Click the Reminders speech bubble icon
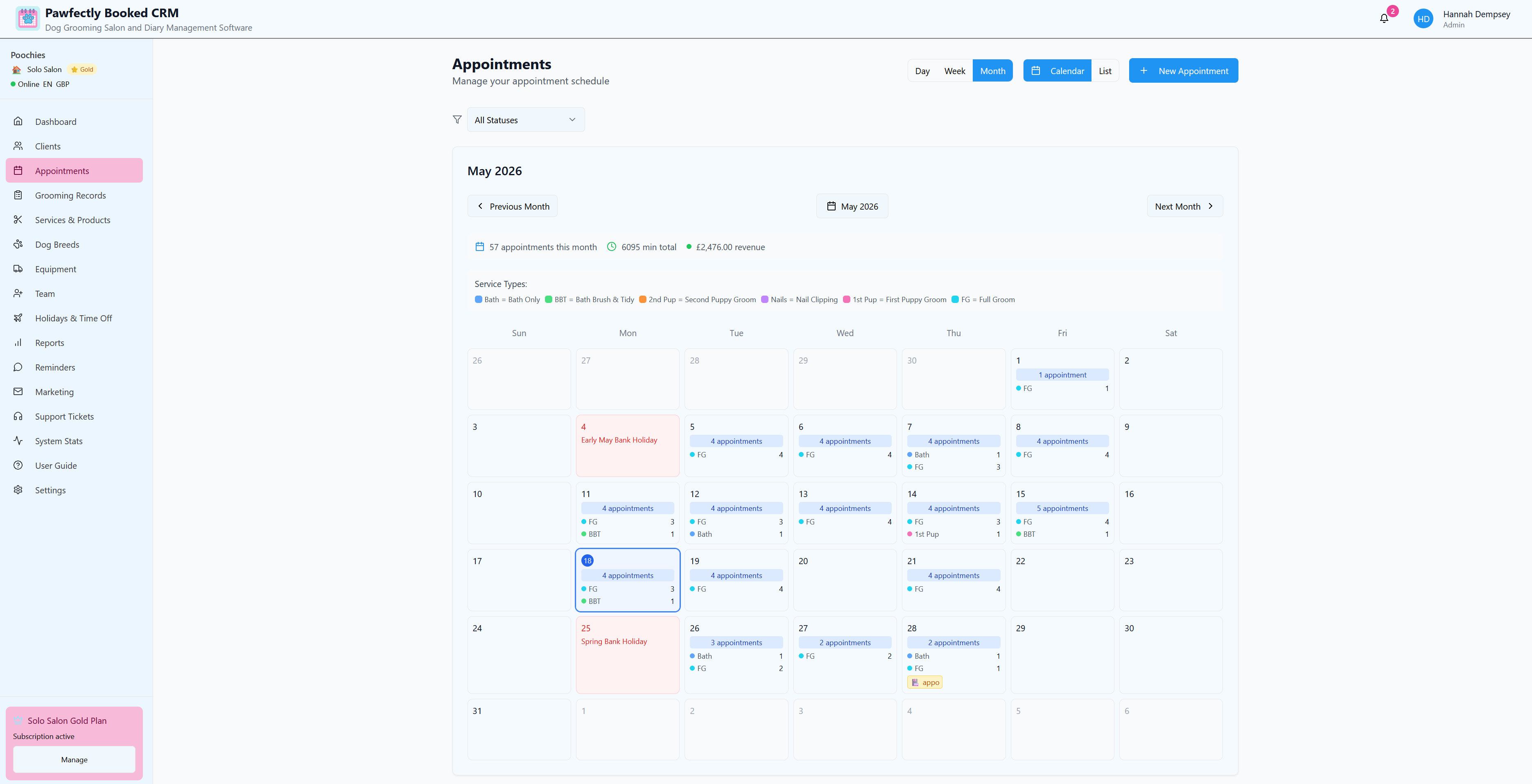1532x784 pixels. (x=18, y=367)
